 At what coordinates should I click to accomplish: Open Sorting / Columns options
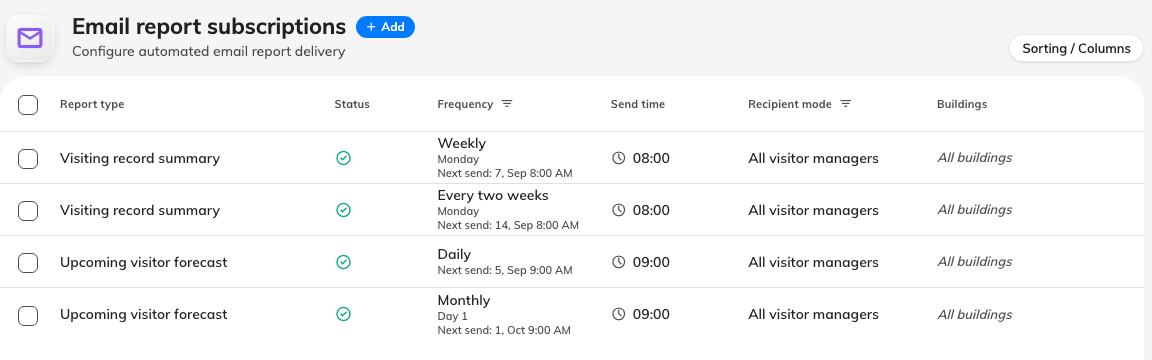coord(1076,48)
